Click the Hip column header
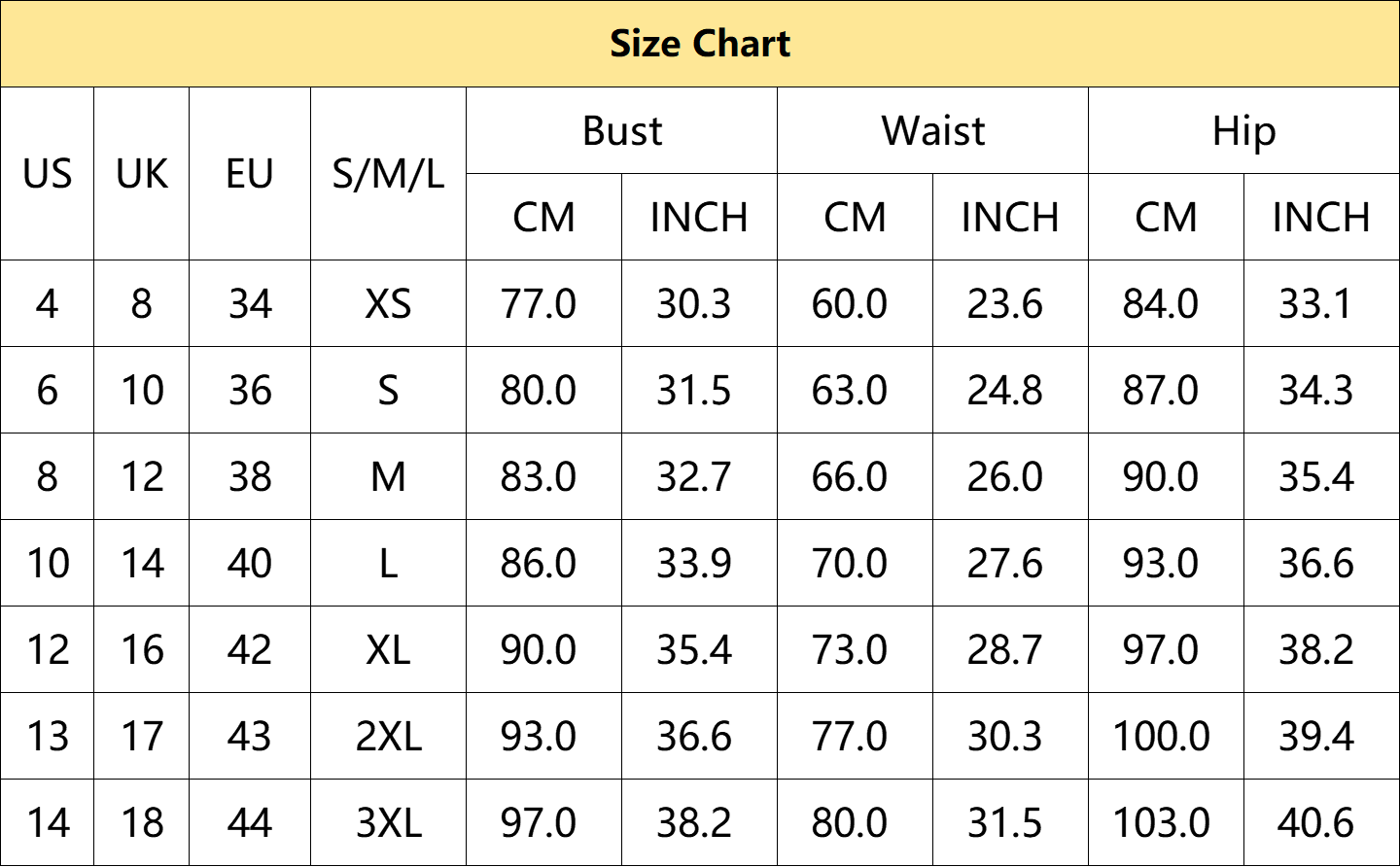Screen dimensions: 1400x867 (x=1243, y=131)
